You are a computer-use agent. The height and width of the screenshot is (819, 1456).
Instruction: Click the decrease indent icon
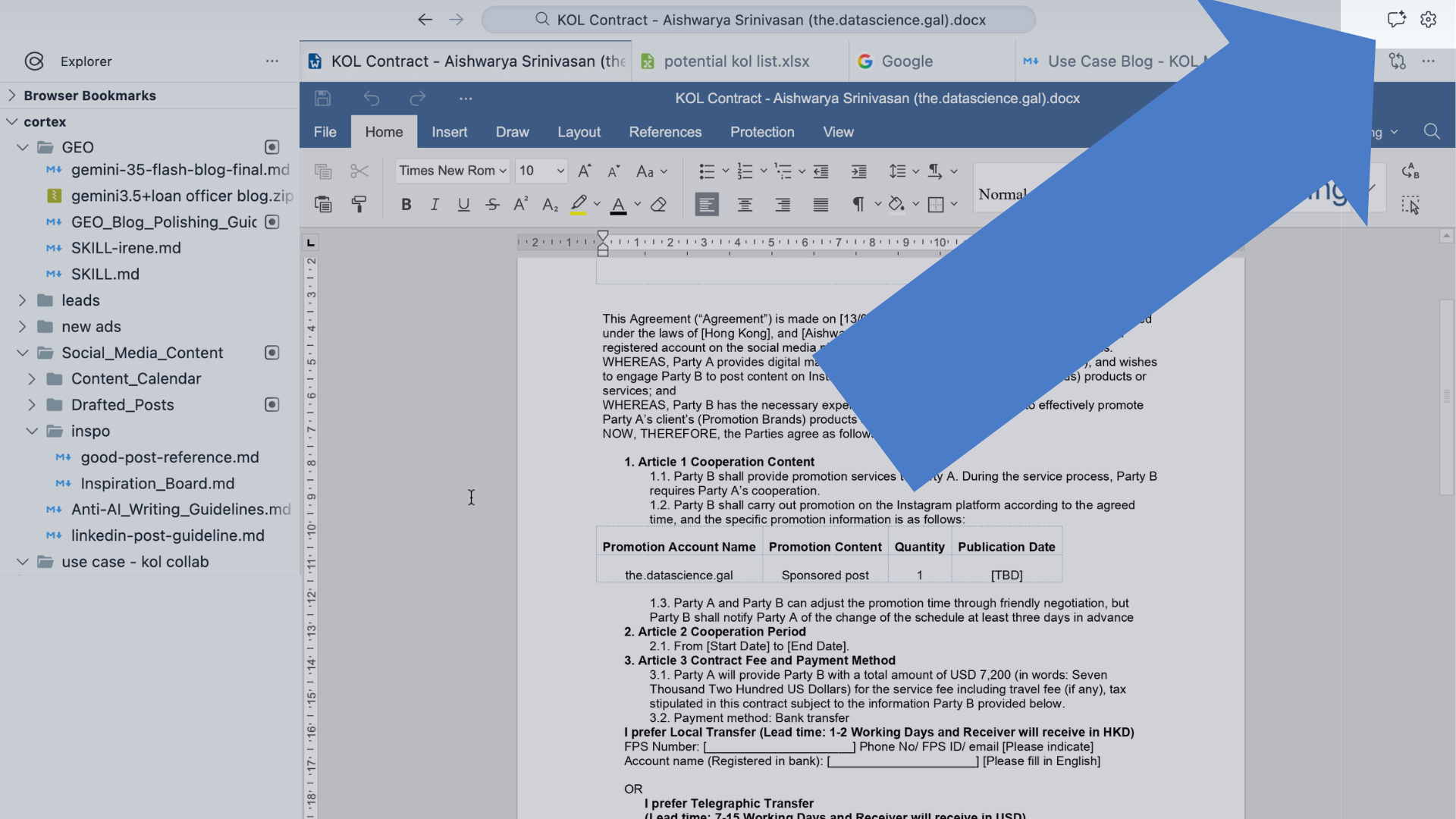(x=821, y=171)
